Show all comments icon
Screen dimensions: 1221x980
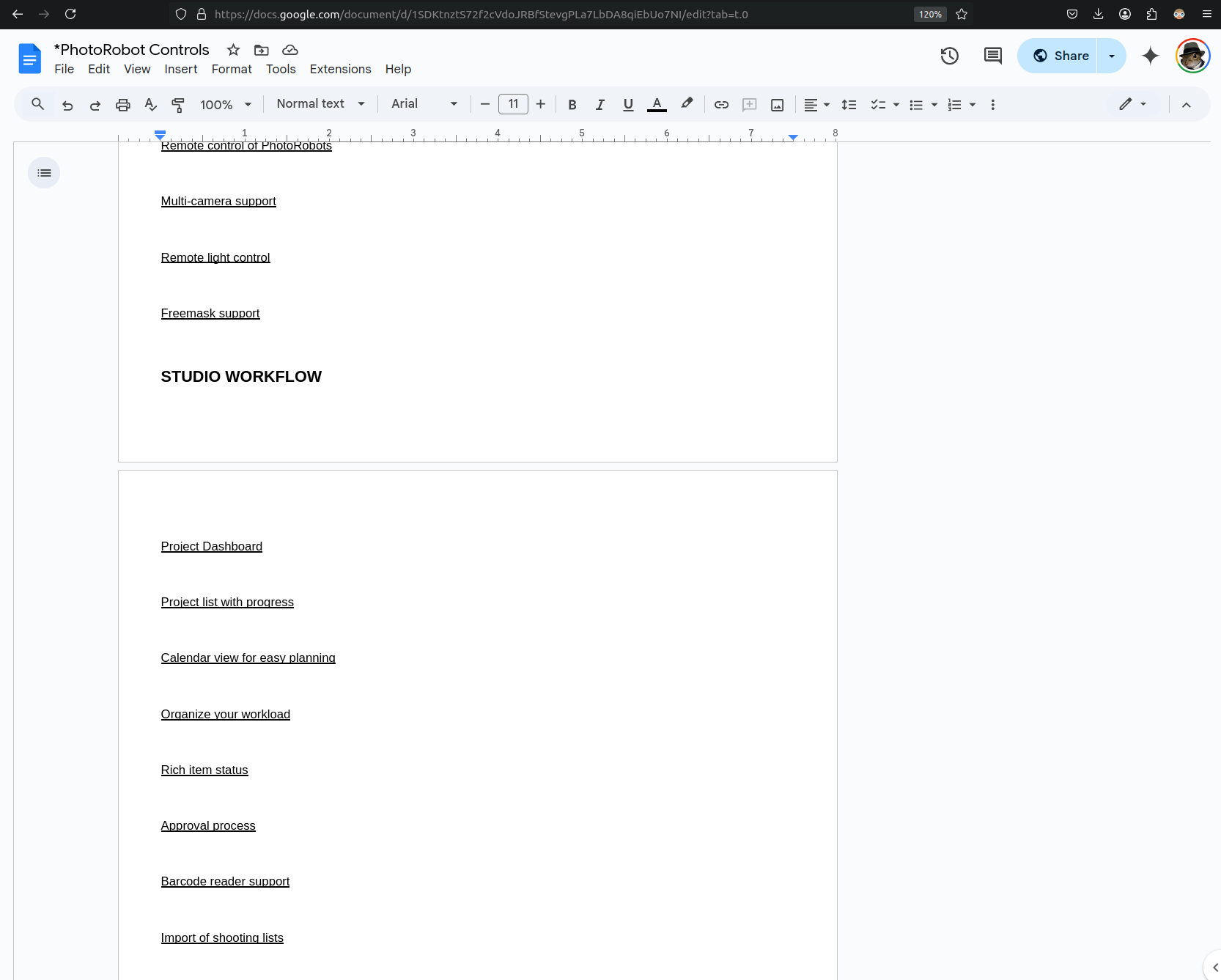tap(992, 56)
